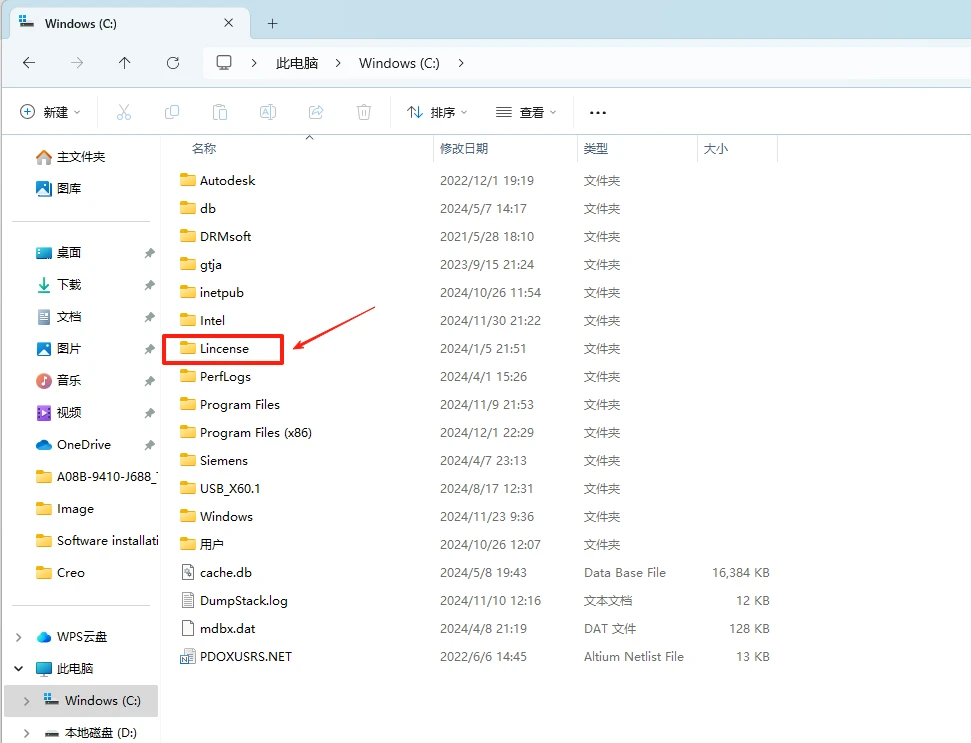
Task: Expand chevron after Windows (C:) in address bar
Action: click(461, 63)
